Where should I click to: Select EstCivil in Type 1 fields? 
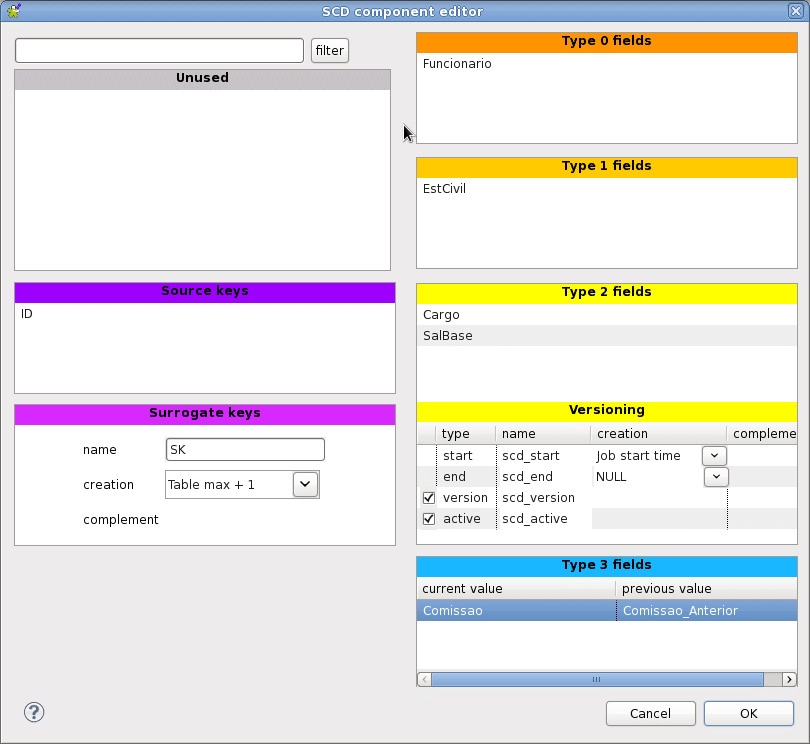point(444,188)
